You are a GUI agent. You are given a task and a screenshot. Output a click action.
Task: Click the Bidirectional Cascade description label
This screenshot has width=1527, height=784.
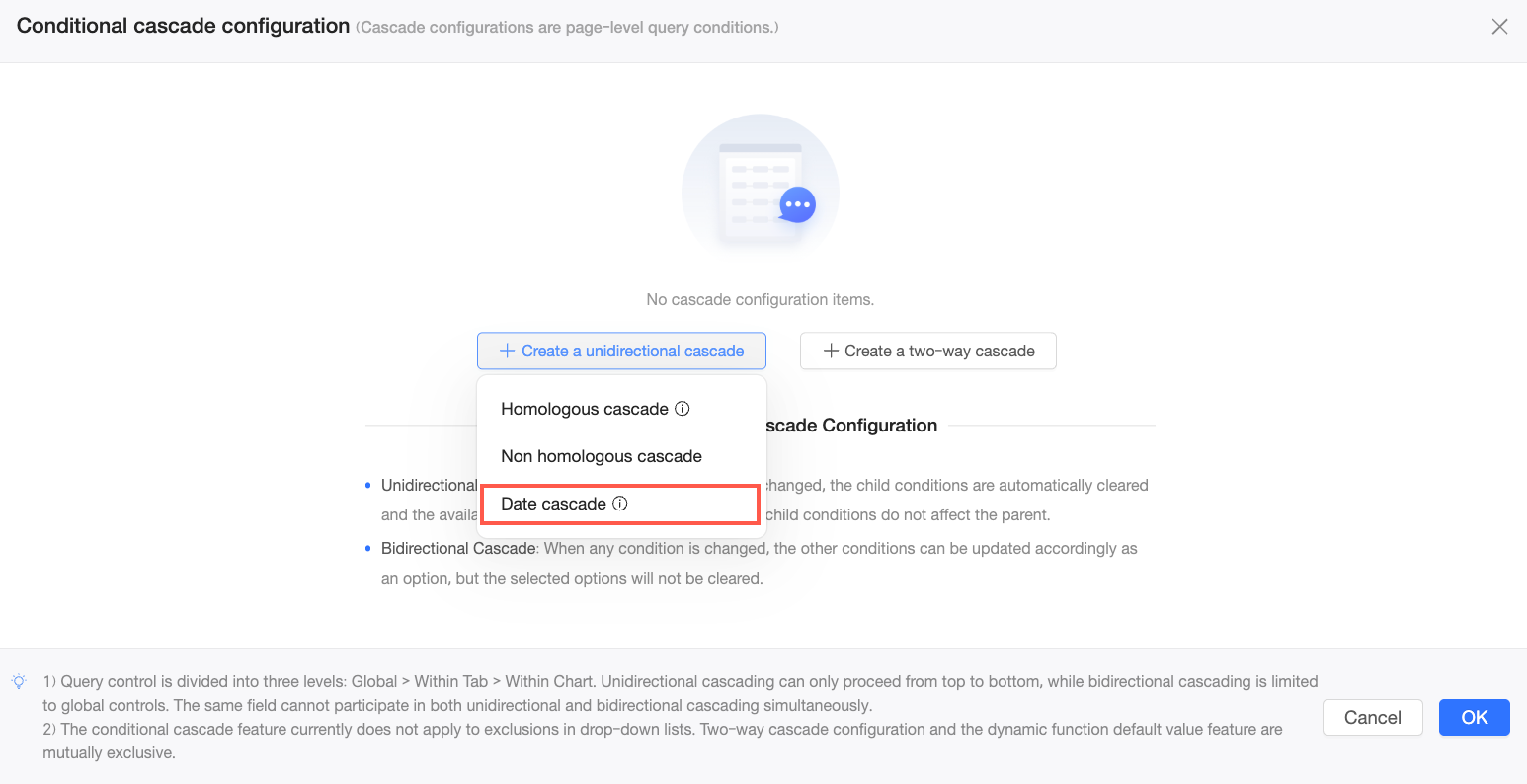[458, 548]
